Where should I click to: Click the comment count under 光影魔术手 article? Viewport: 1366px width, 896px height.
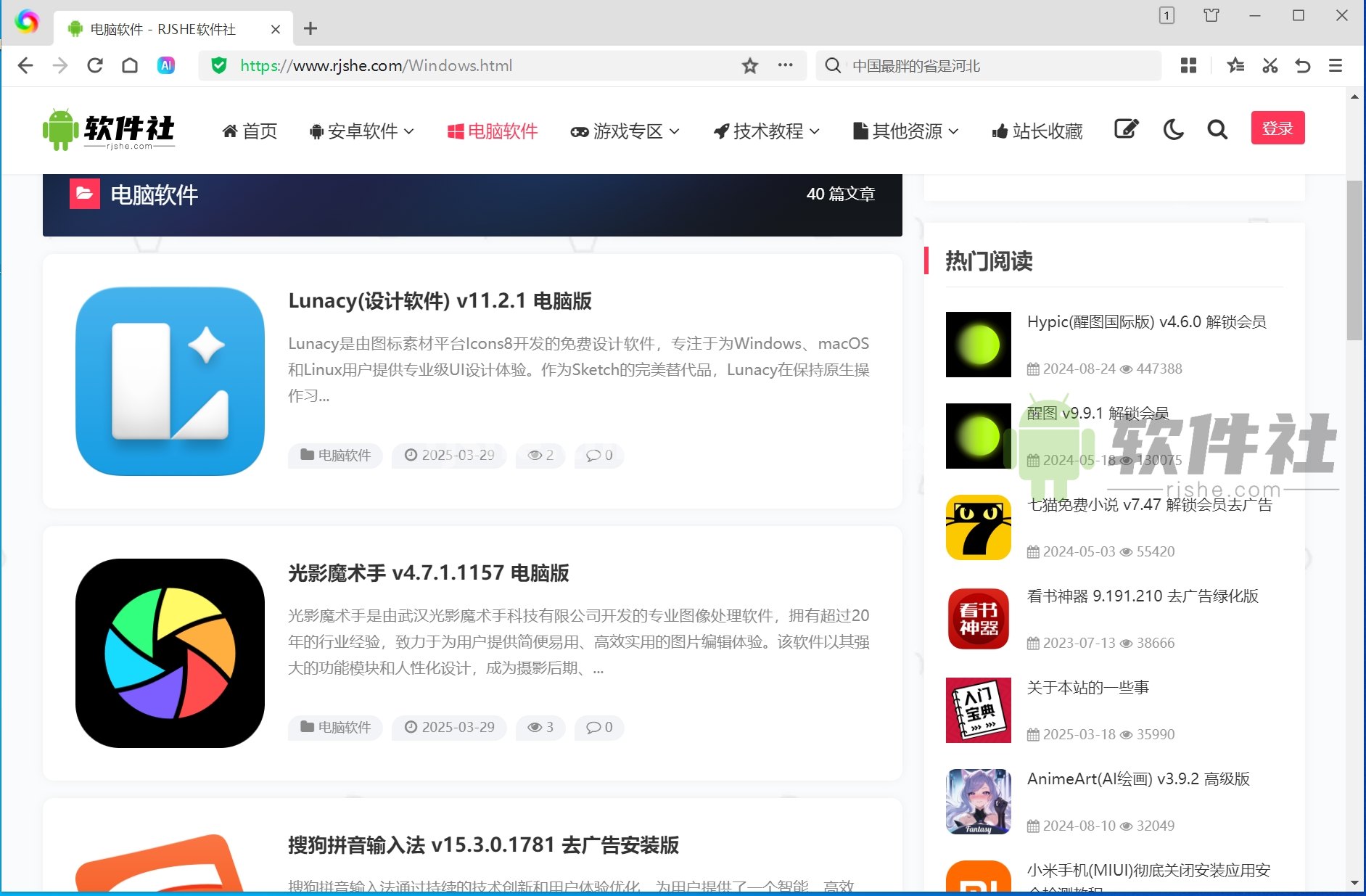coord(599,727)
